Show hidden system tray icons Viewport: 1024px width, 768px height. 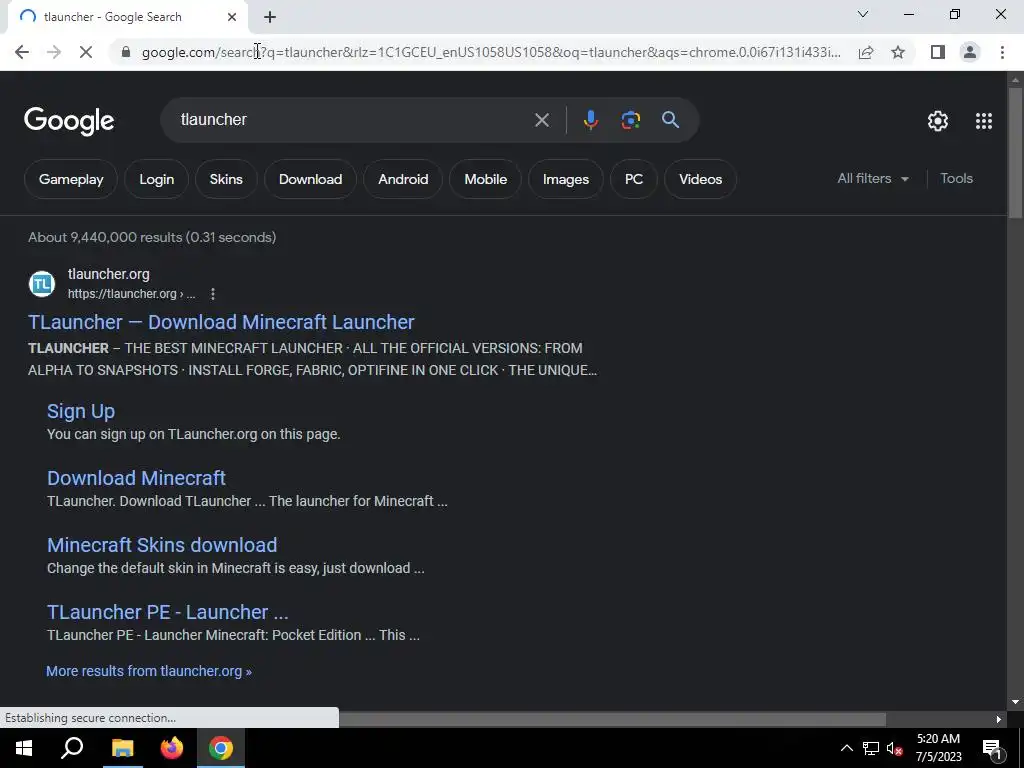[846, 748]
